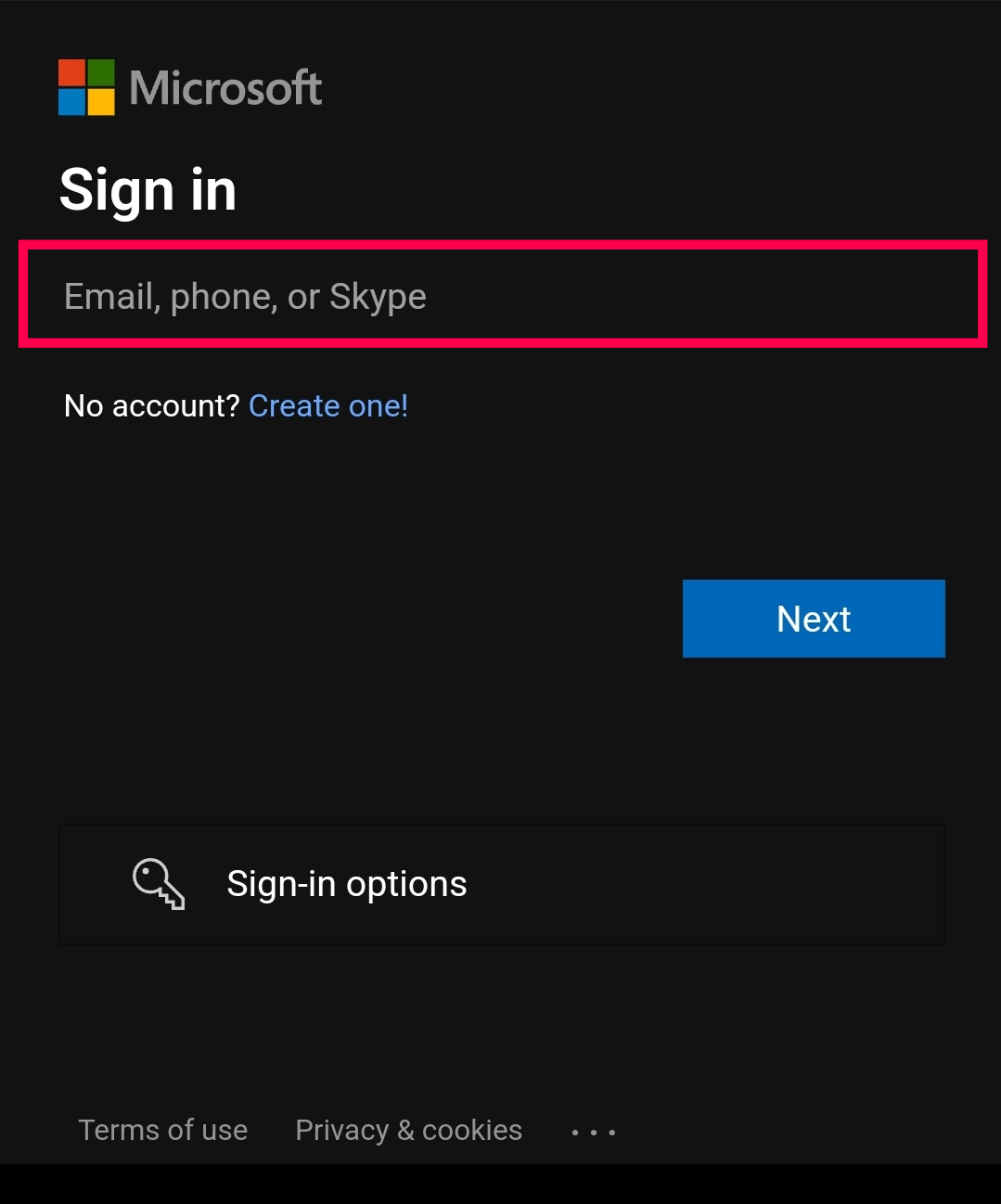Open the Terms of use link
Viewport: 1001px width, 1204px height.
[x=163, y=1130]
